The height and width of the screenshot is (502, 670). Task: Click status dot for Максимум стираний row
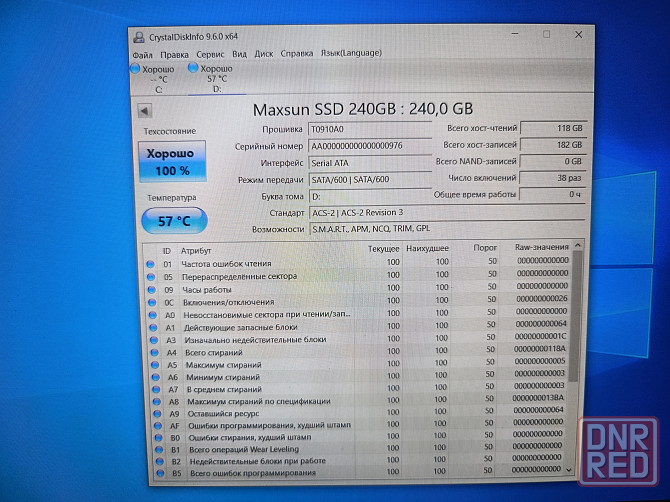(x=155, y=365)
